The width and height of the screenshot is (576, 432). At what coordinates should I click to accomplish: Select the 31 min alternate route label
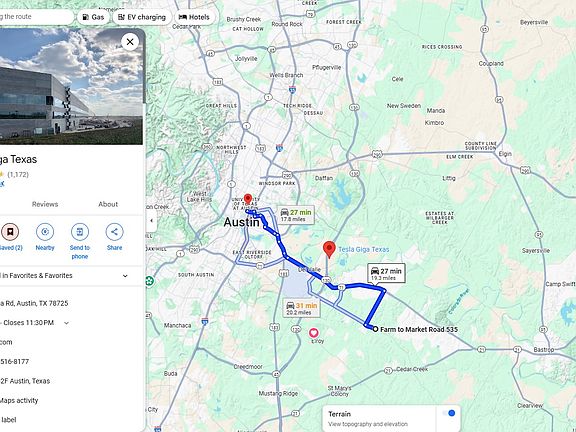coord(301,308)
